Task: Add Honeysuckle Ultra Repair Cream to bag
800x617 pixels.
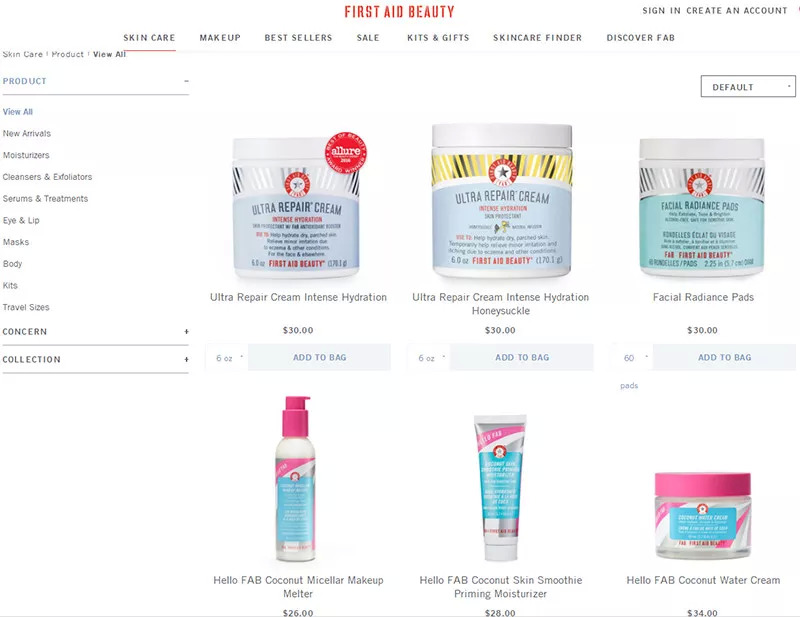Action: click(x=522, y=358)
